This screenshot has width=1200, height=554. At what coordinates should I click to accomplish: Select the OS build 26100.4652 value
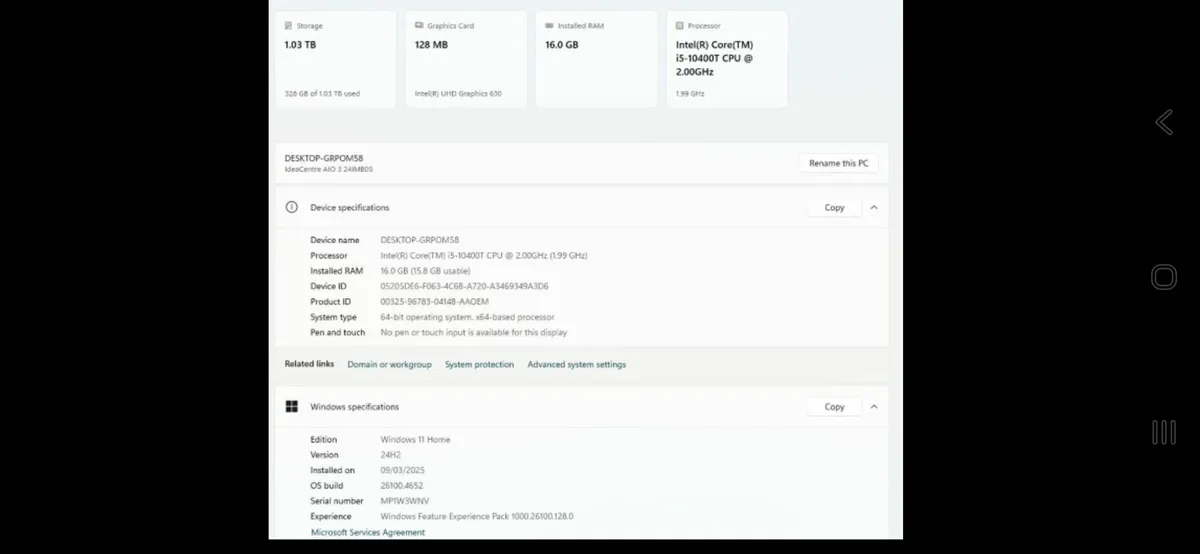tap(404, 486)
